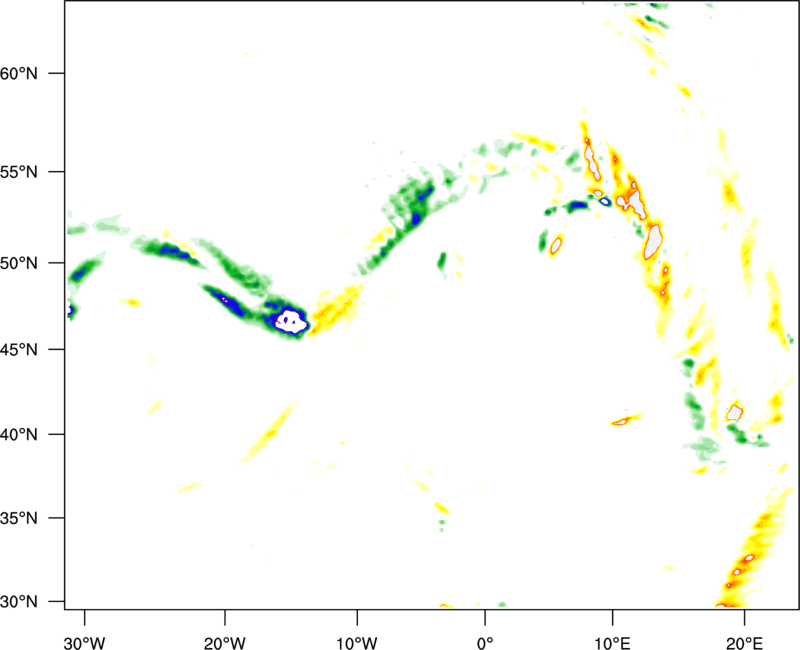The image size is (800, 650).
Task: Click the 10°E longitude label
Action: coord(612,643)
